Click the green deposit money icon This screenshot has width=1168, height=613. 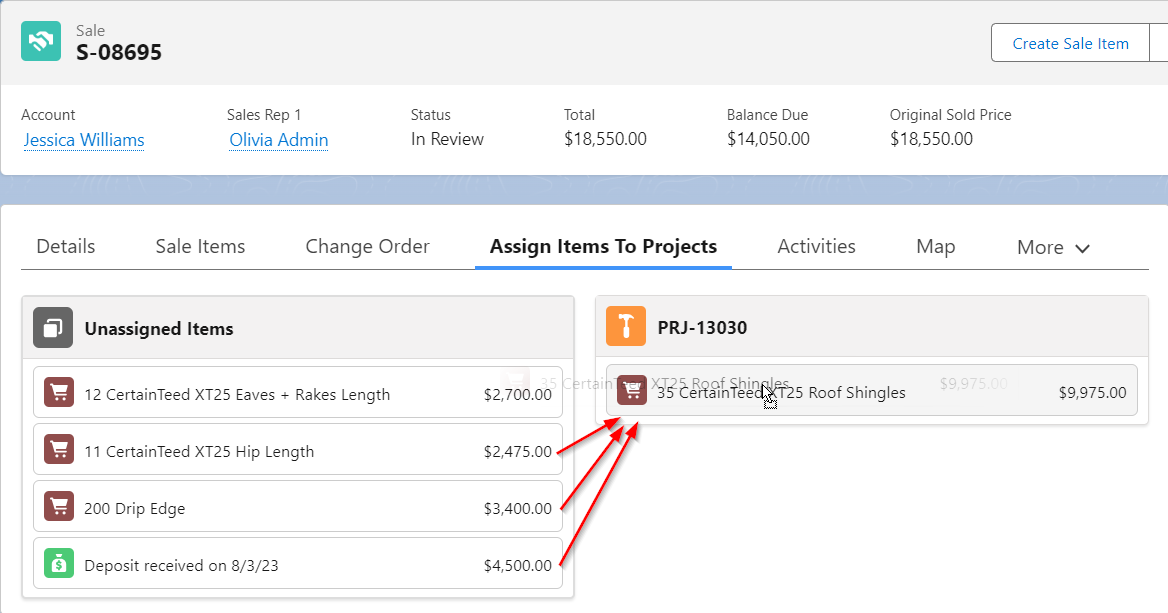point(59,564)
